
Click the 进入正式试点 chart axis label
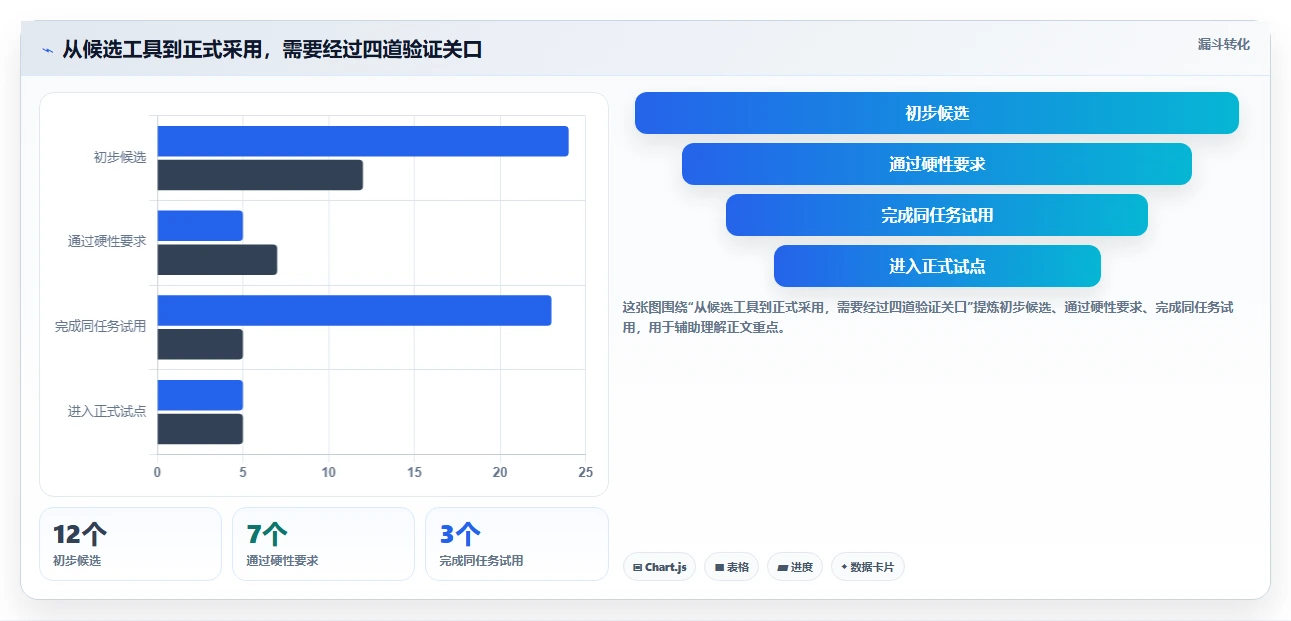click(x=107, y=411)
